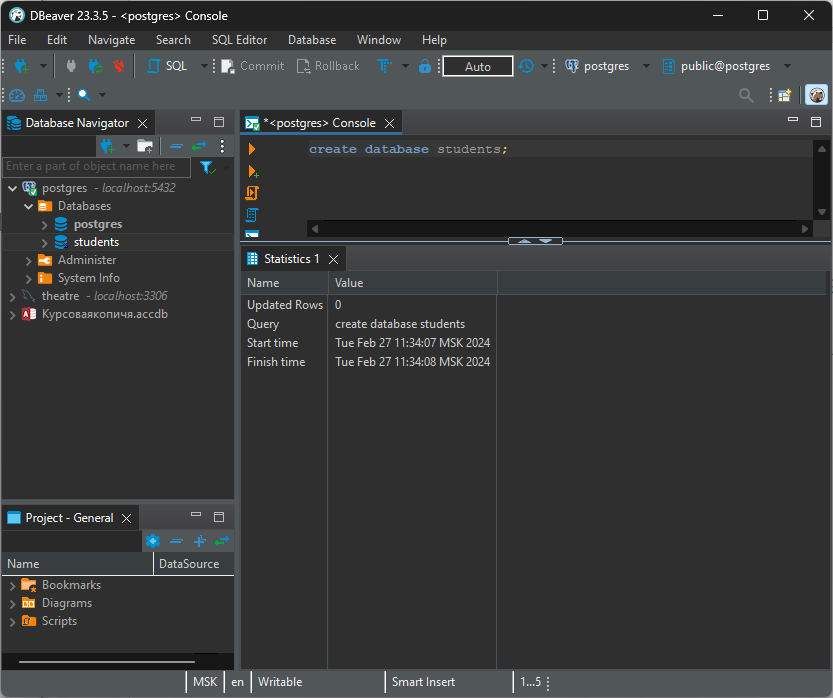This screenshot has height=698, width=833.
Task: Click the navigator new folder icon
Action: click(x=145, y=146)
